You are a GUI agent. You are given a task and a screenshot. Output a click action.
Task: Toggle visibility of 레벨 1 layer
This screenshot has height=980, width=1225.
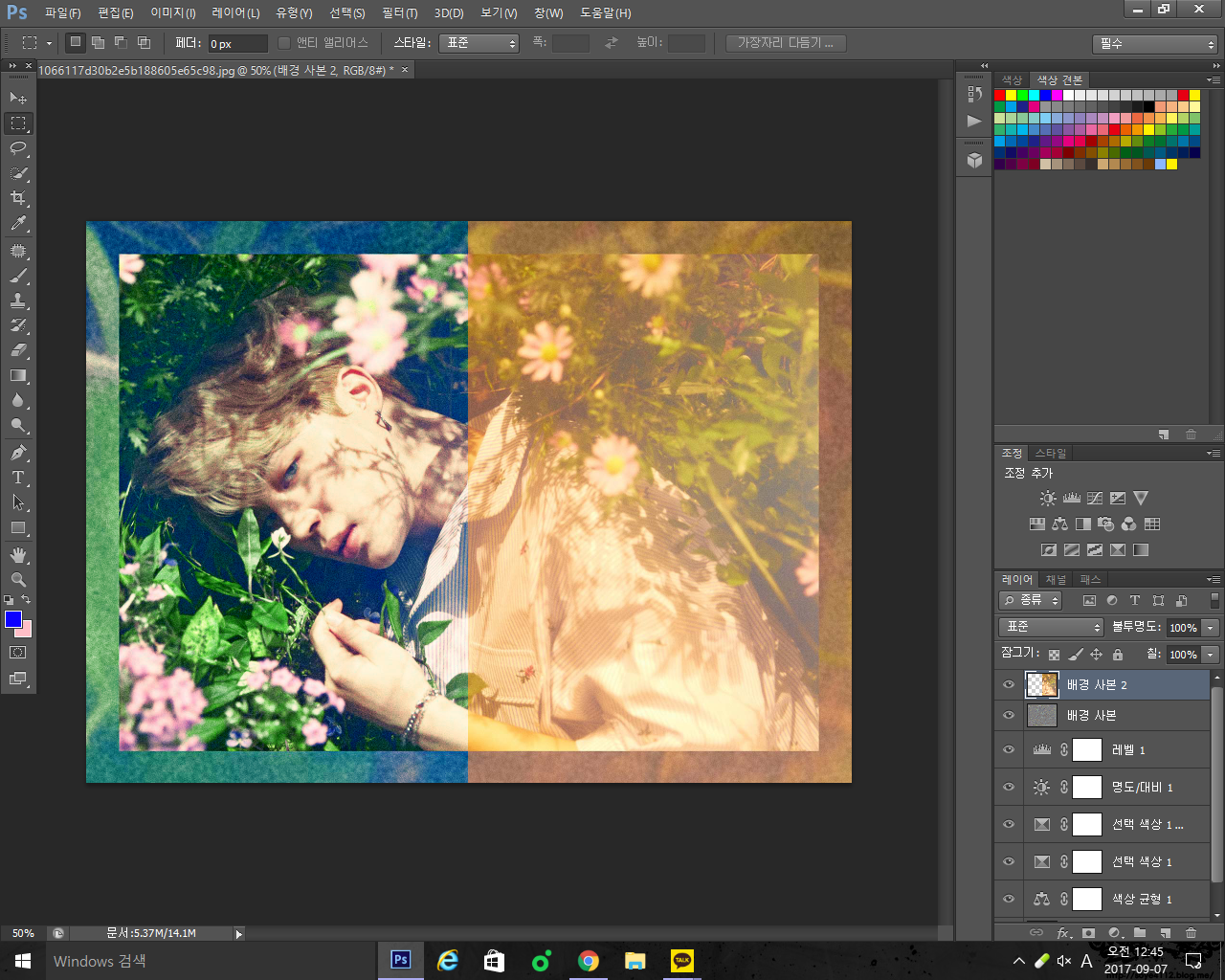[1009, 750]
